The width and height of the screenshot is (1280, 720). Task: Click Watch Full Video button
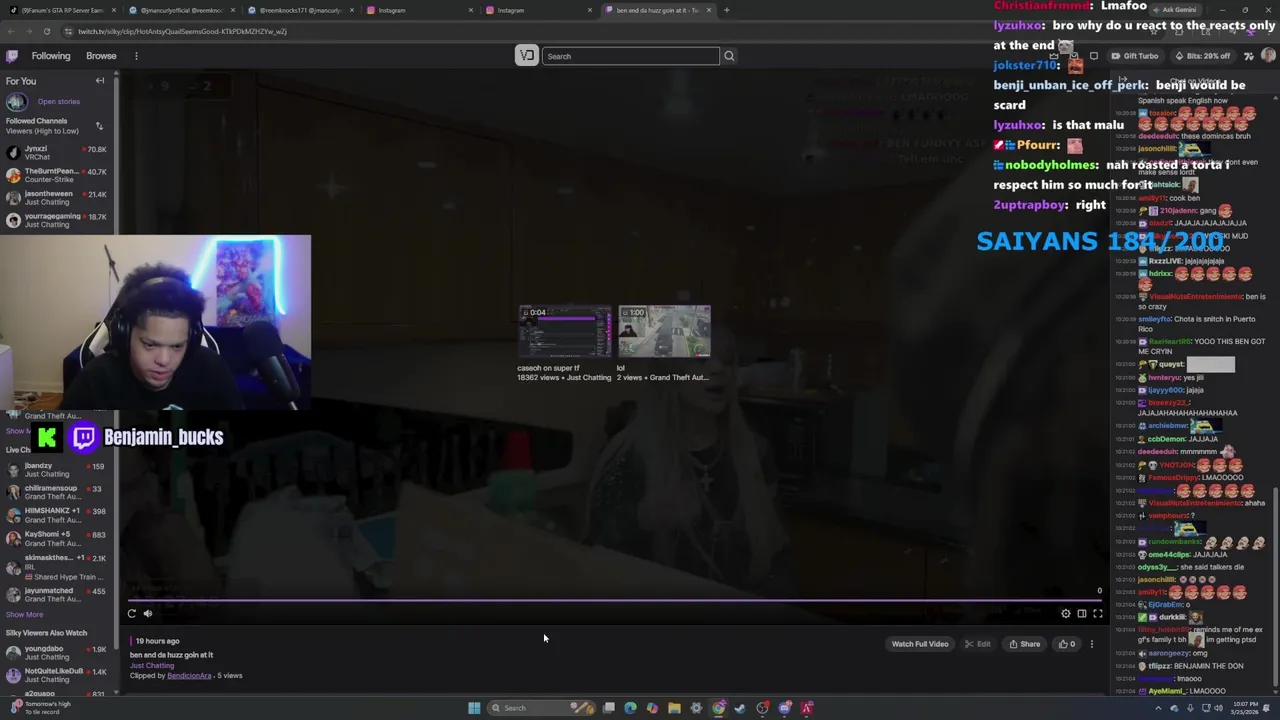tap(920, 644)
